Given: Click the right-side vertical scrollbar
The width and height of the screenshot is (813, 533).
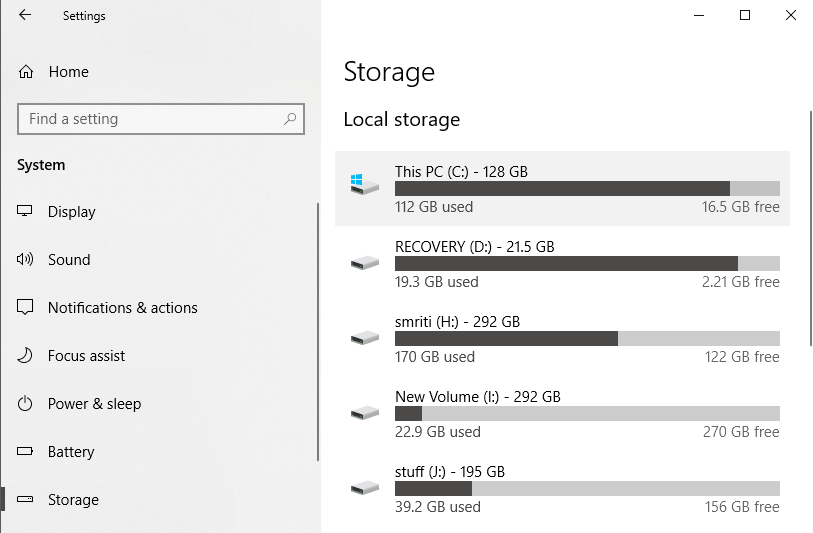Looking at the screenshot, I should point(808,230).
